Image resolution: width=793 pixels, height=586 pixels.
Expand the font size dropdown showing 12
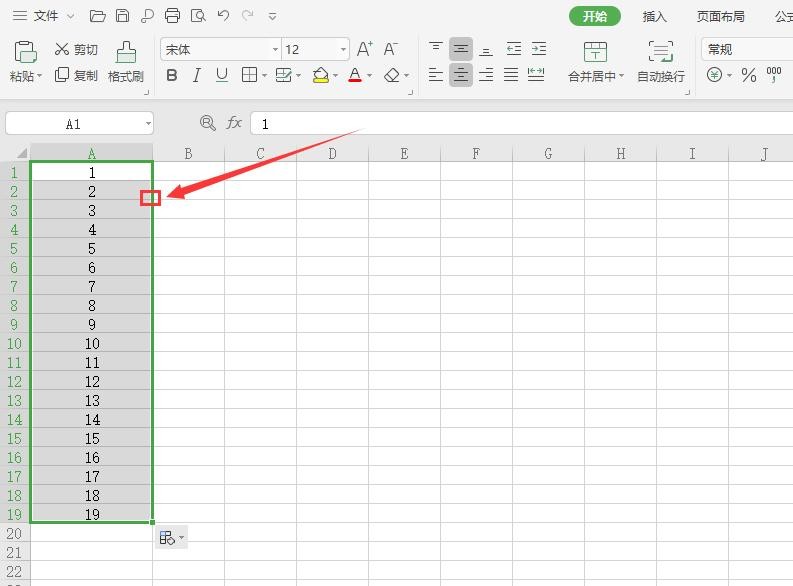(x=343, y=49)
